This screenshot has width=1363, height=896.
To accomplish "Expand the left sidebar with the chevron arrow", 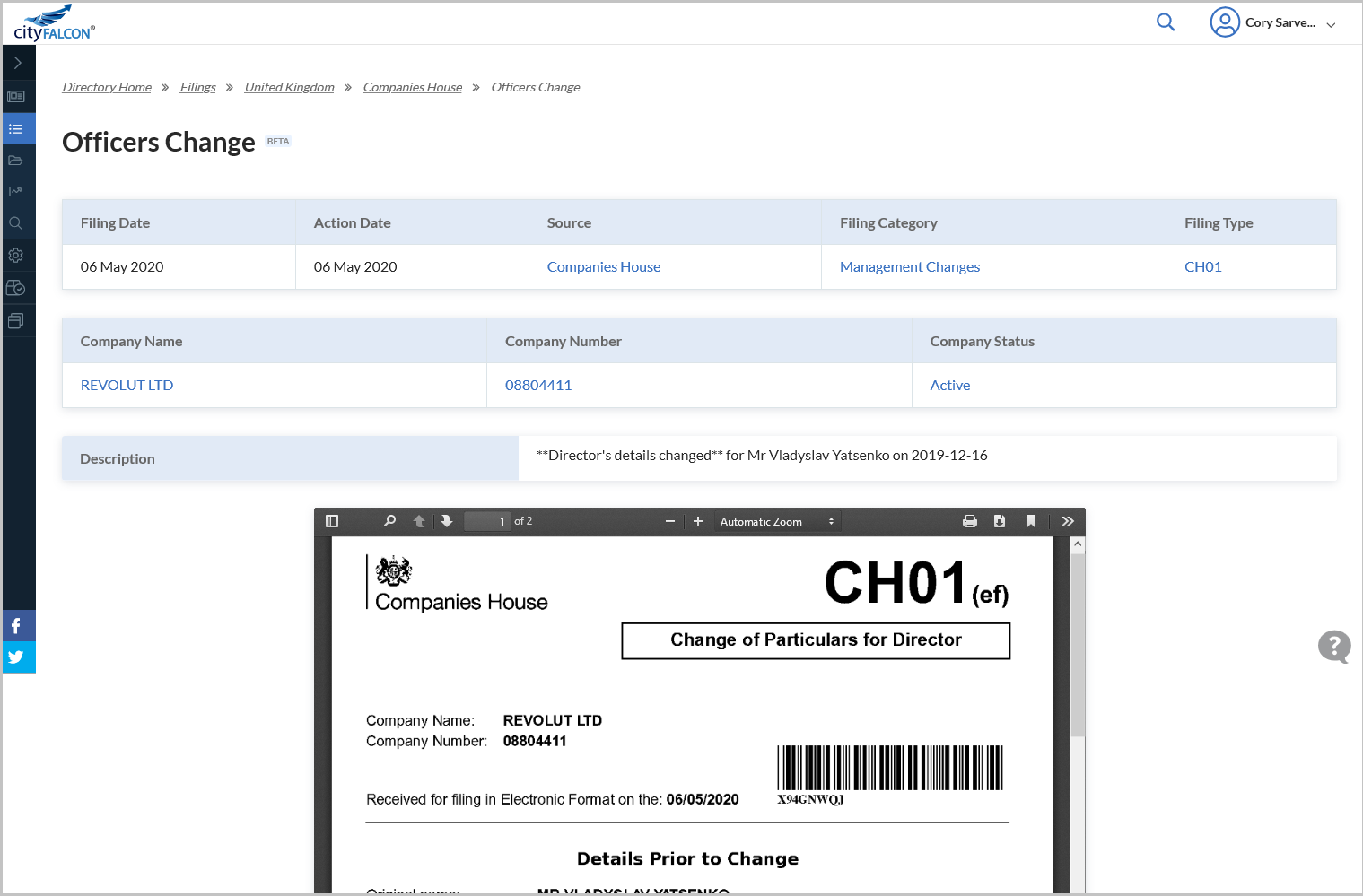I will click(x=17, y=63).
